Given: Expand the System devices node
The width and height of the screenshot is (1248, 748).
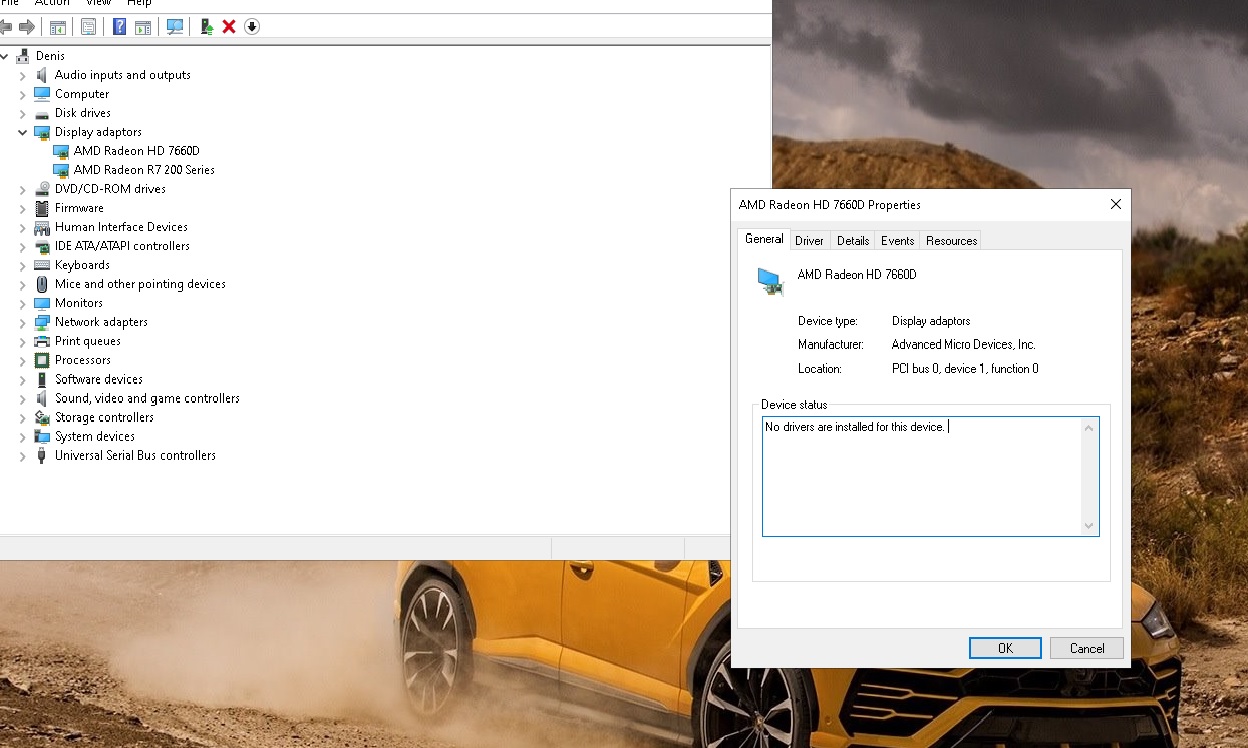Looking at the screenshot, I should [x=23, y=437].
